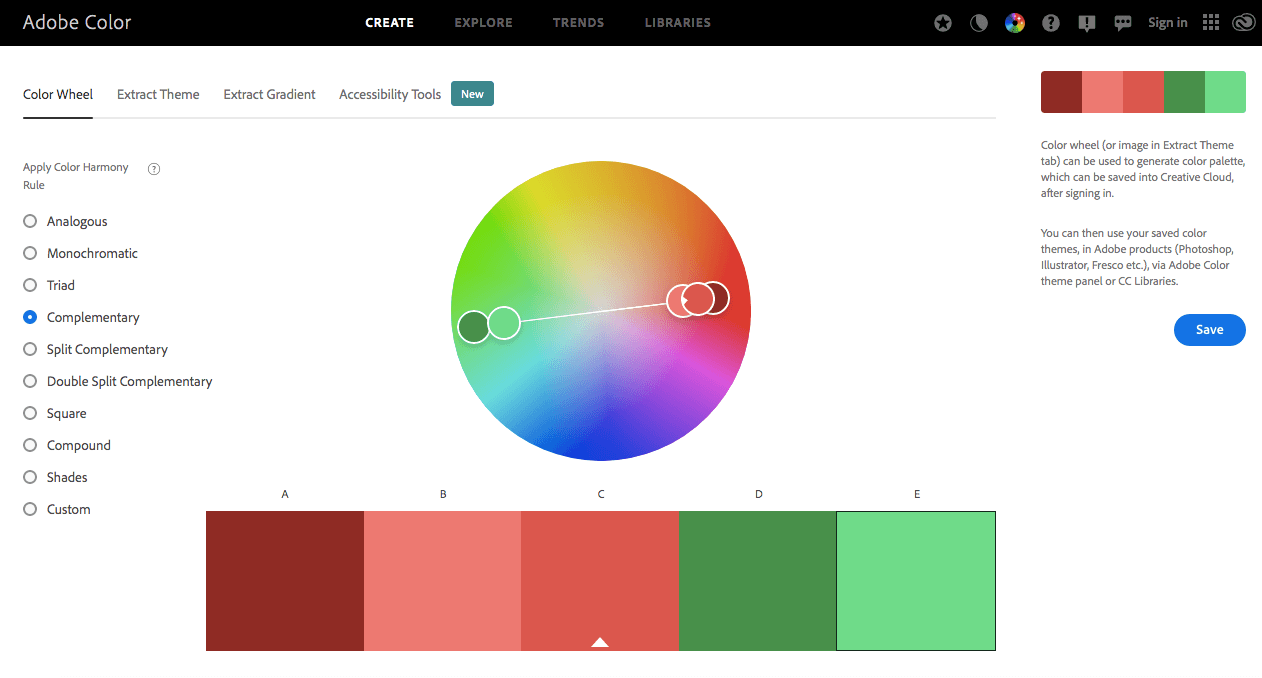This screenshot has height=678, width=1262.
Task: Click the star icon in the top bar
Action: pos(943,23)
